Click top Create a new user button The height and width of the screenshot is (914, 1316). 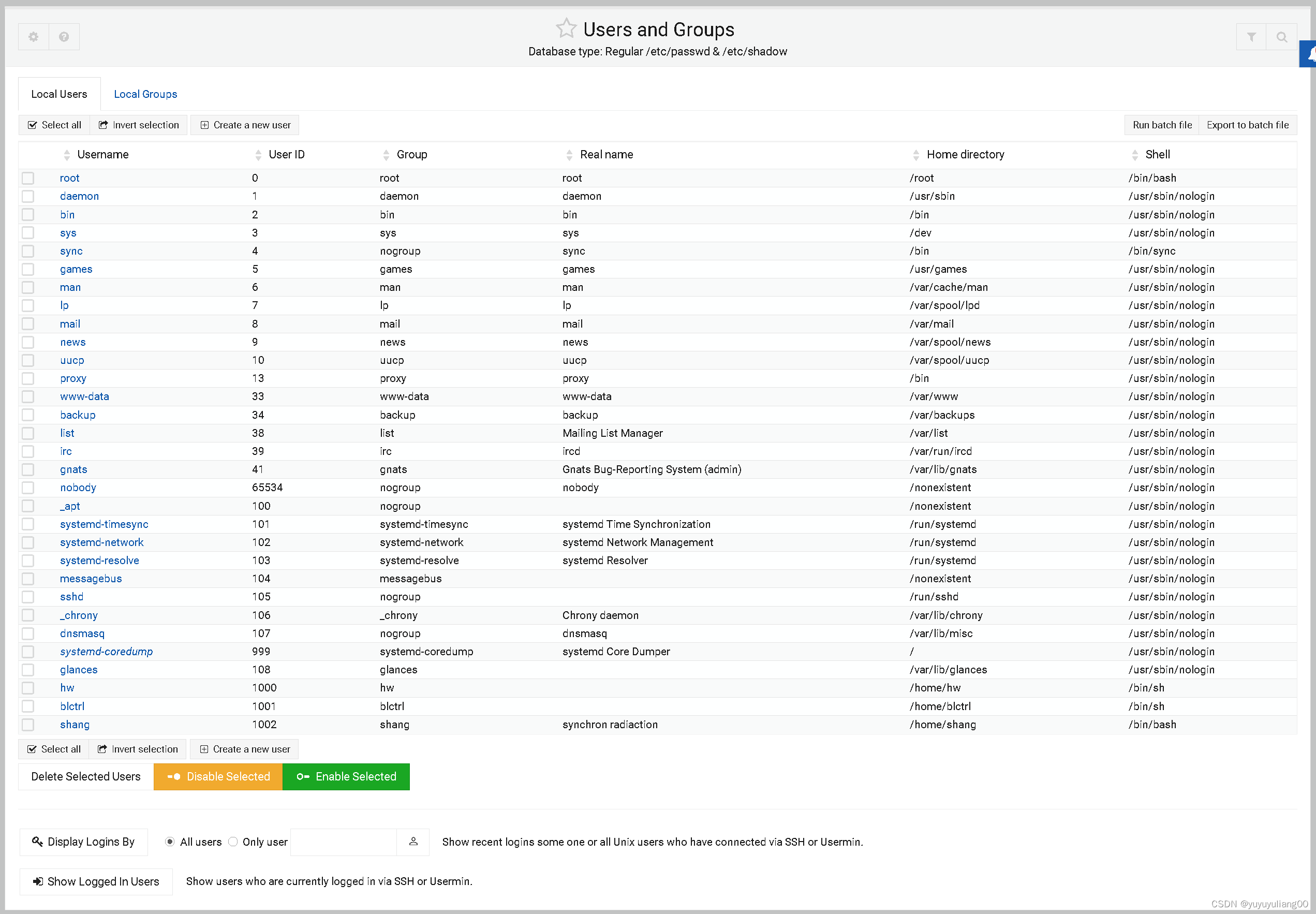click(245, 125)
